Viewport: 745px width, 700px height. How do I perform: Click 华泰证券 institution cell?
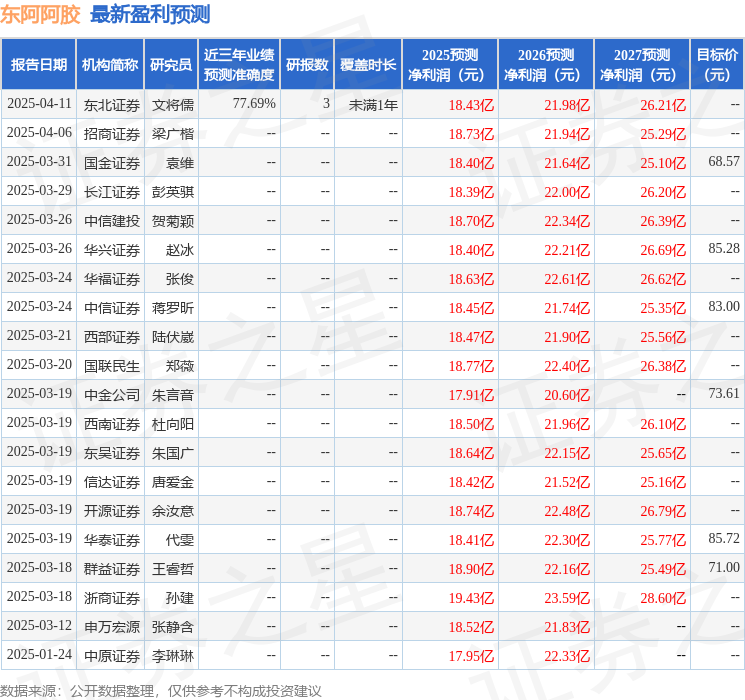(x=112, y=540)
